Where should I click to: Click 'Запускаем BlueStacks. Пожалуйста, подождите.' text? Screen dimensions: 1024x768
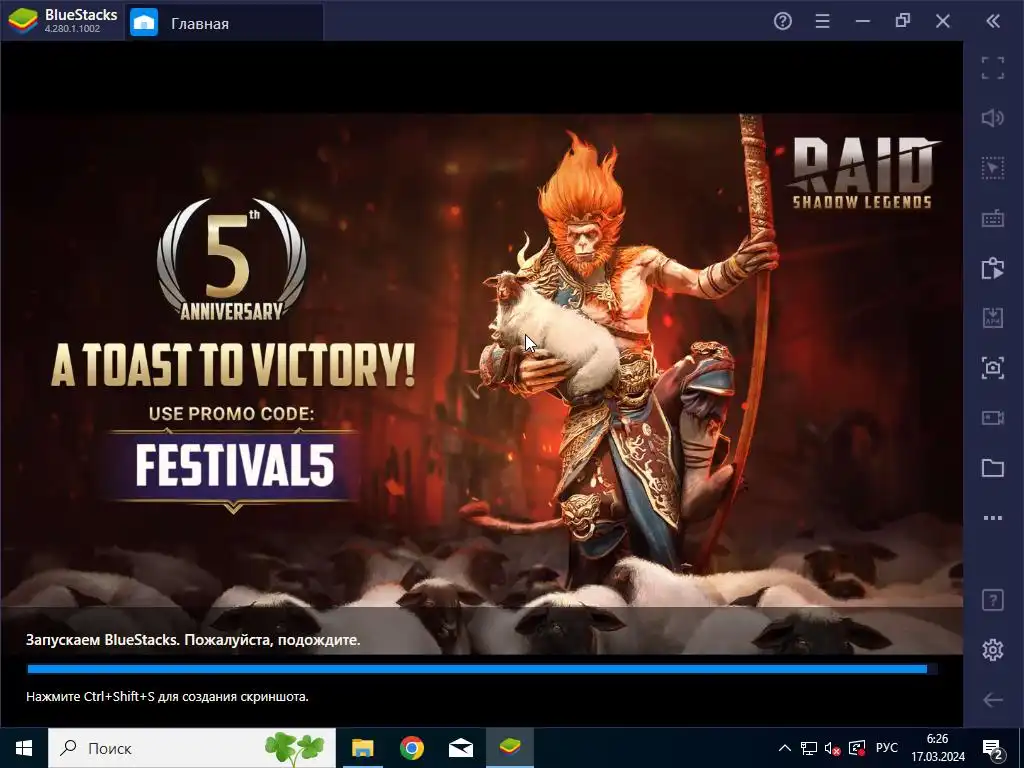[x=193, y=640]
